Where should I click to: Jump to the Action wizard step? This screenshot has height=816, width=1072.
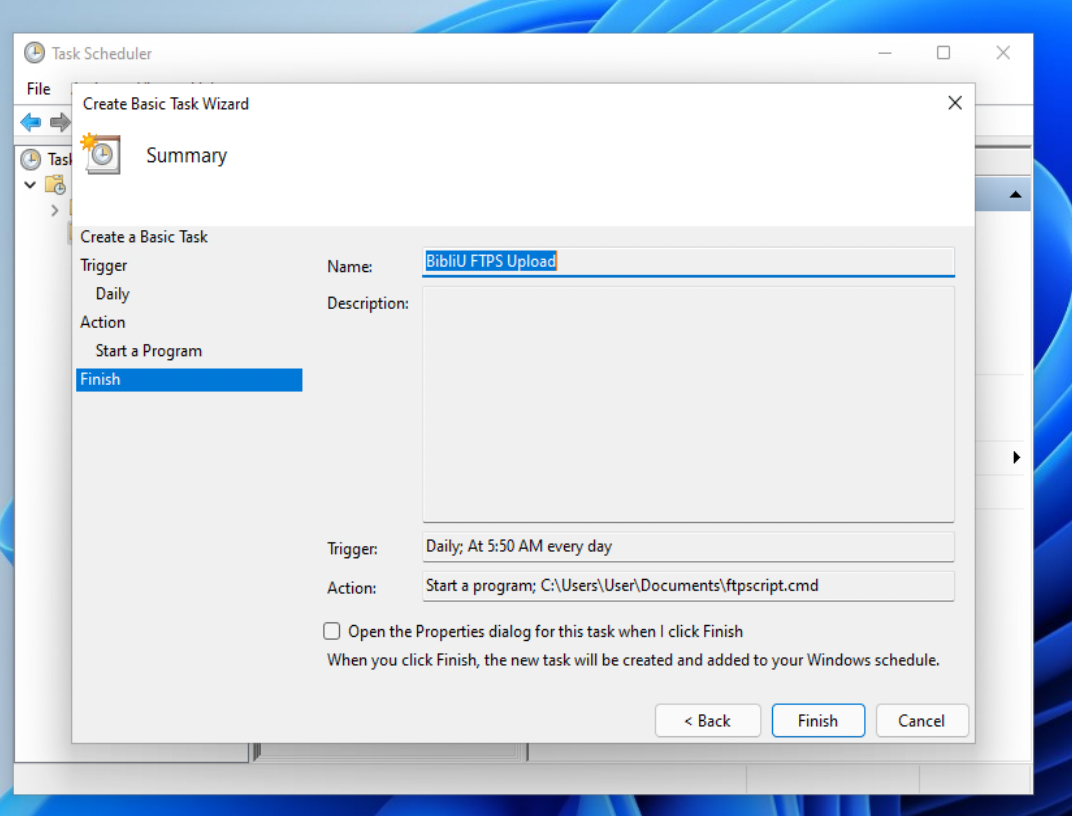tap(103, 322)
